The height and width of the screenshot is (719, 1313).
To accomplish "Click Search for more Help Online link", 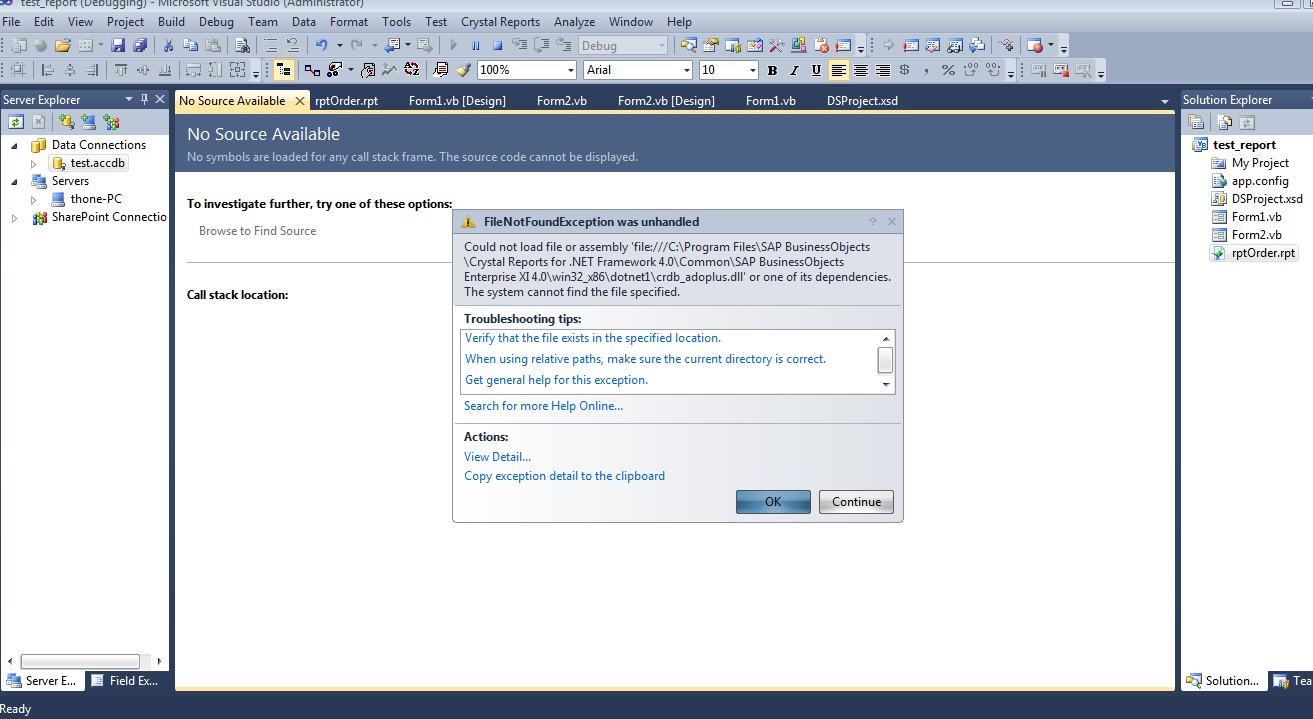I will click(x=543, y=406).
